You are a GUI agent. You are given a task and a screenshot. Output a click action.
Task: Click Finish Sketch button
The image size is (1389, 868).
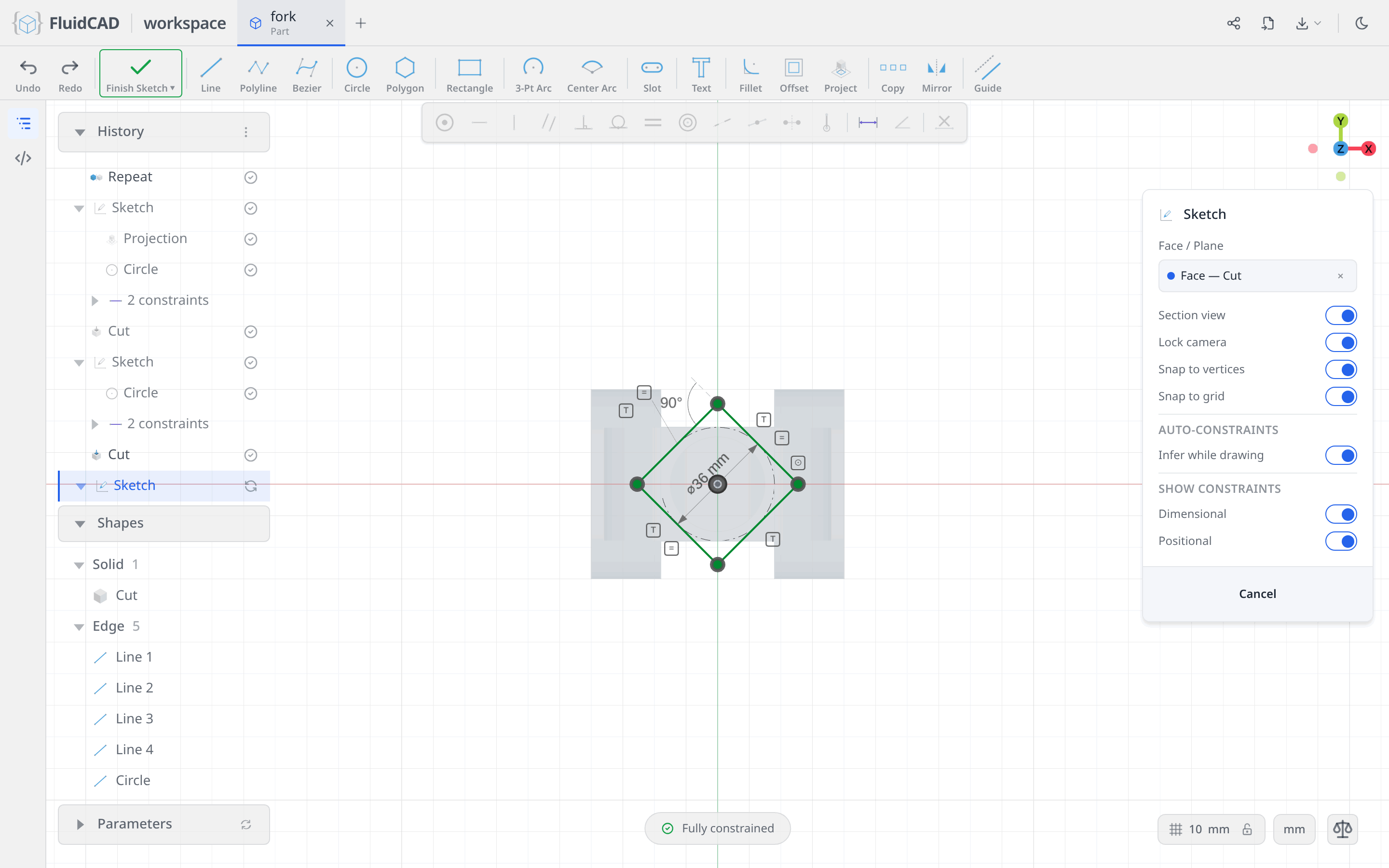coord(141,73)
